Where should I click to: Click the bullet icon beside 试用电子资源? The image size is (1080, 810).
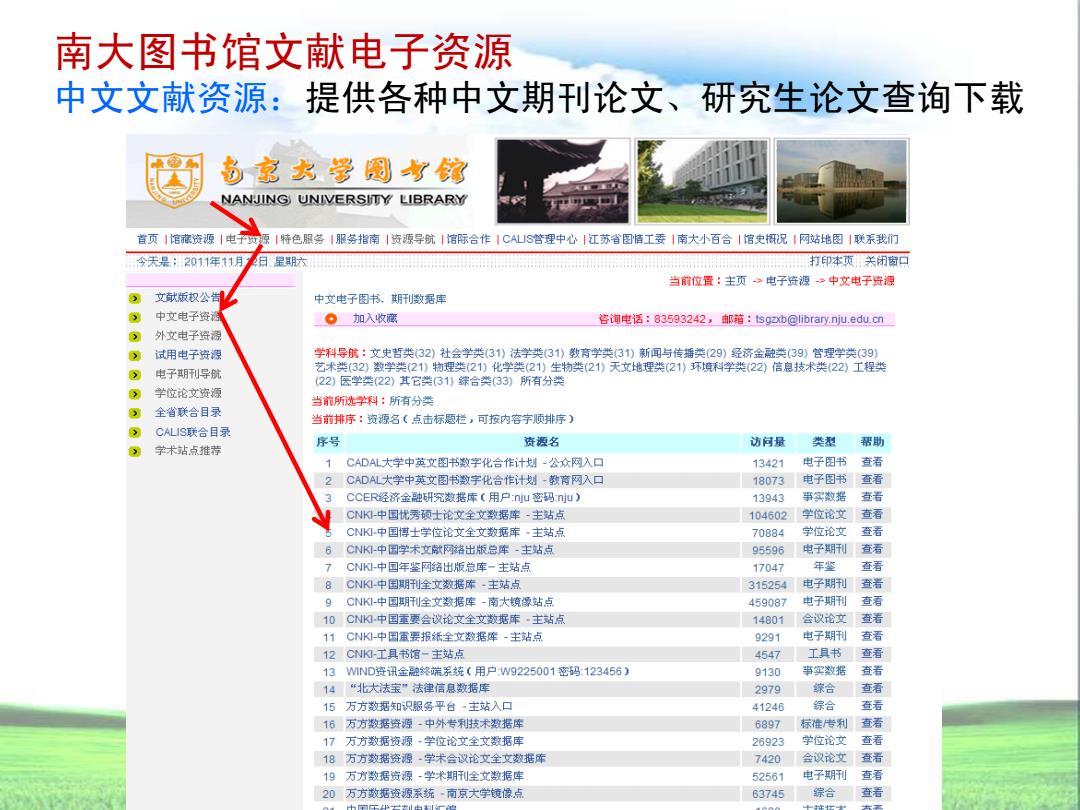pyautogui.click(x=135, y=355)
